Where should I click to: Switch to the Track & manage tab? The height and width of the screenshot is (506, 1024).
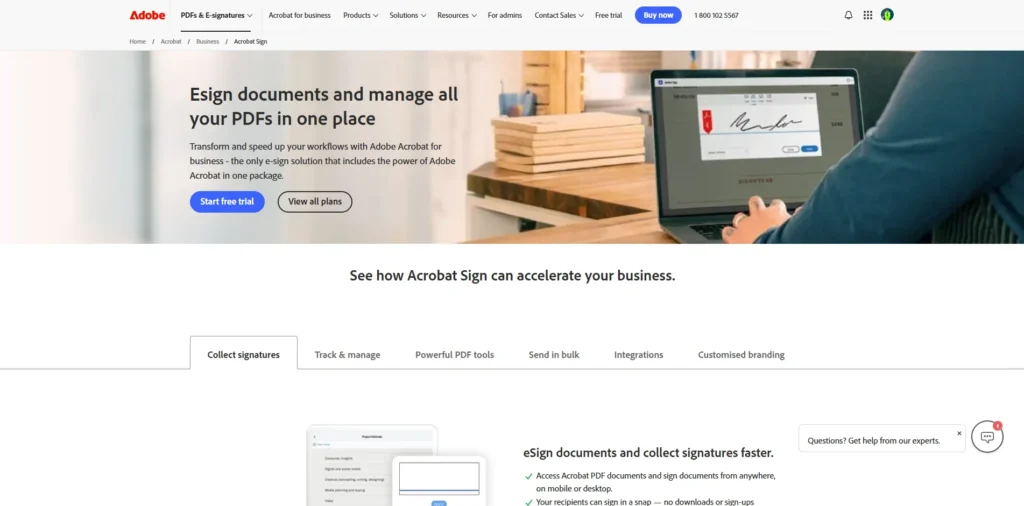(347, 355)
